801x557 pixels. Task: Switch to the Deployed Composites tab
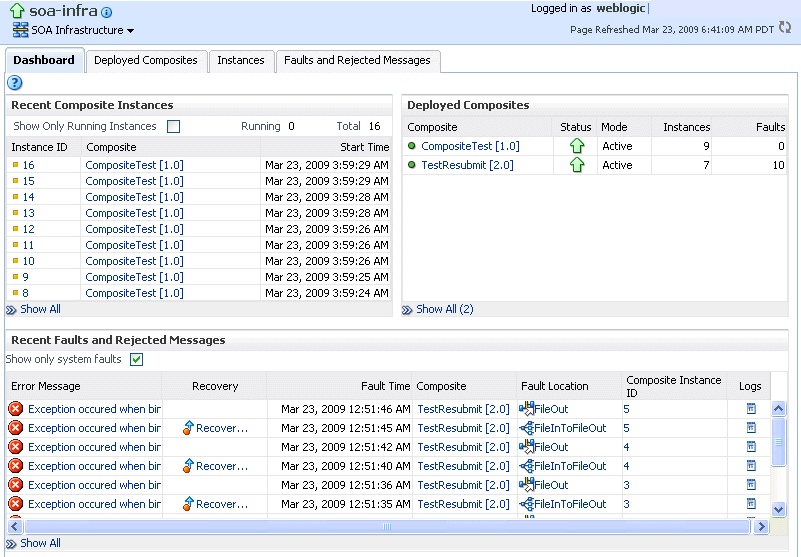146,60
